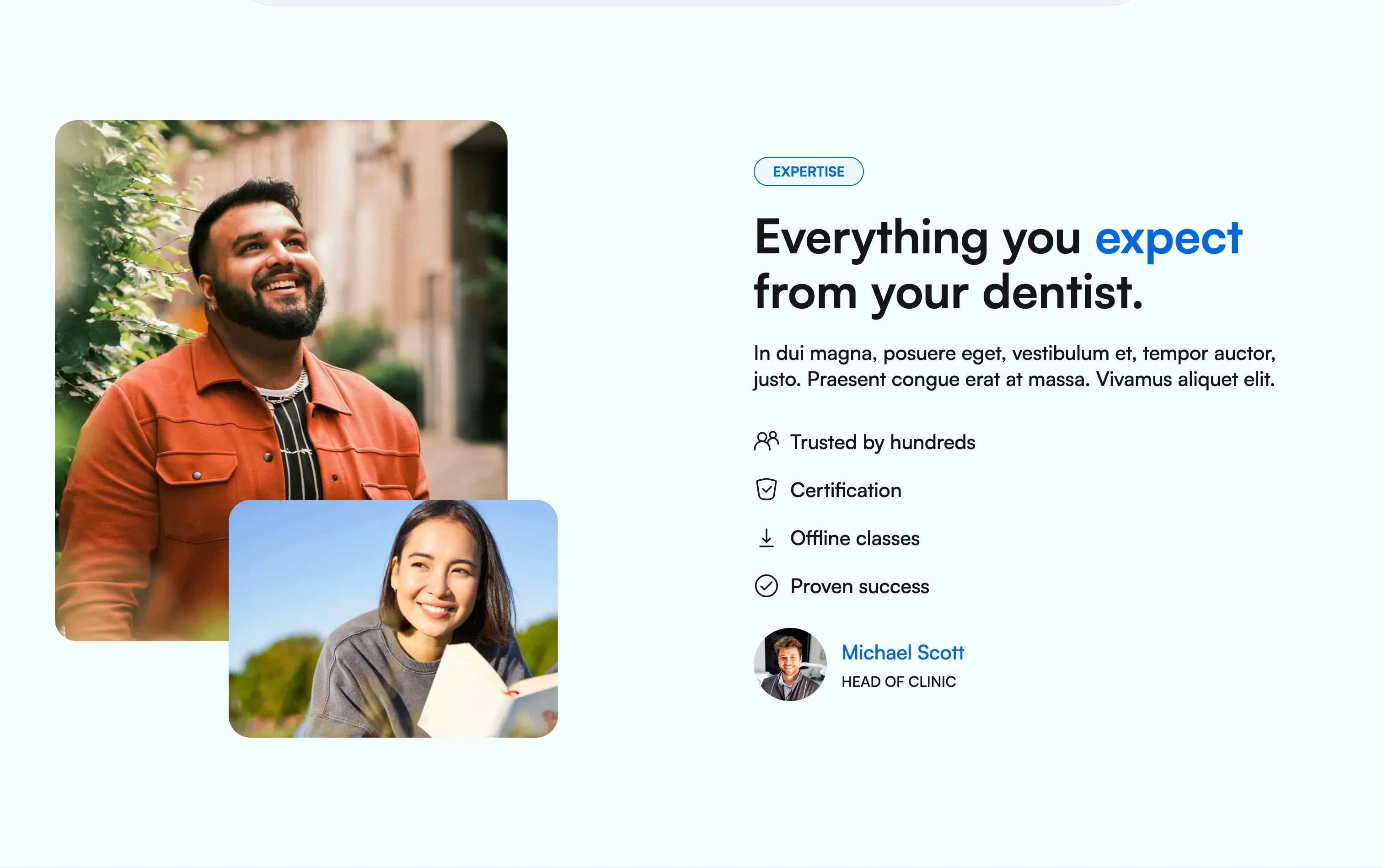Select the Proven success list item text
Image resolution: width=1383 pixels, height=868 pixels.
click(x=859, y=587)
